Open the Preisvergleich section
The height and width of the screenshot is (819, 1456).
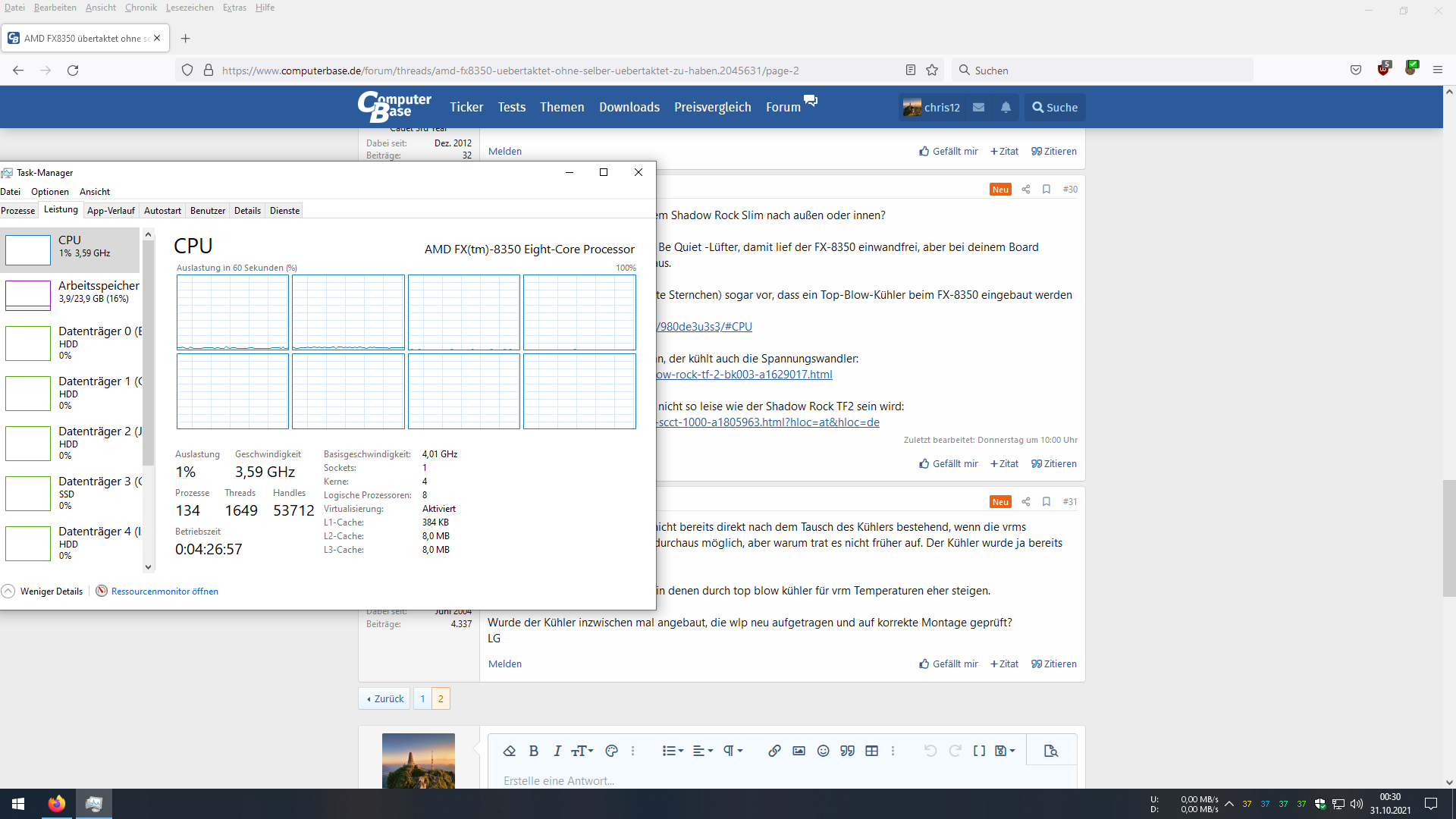(x=713, y=107)
